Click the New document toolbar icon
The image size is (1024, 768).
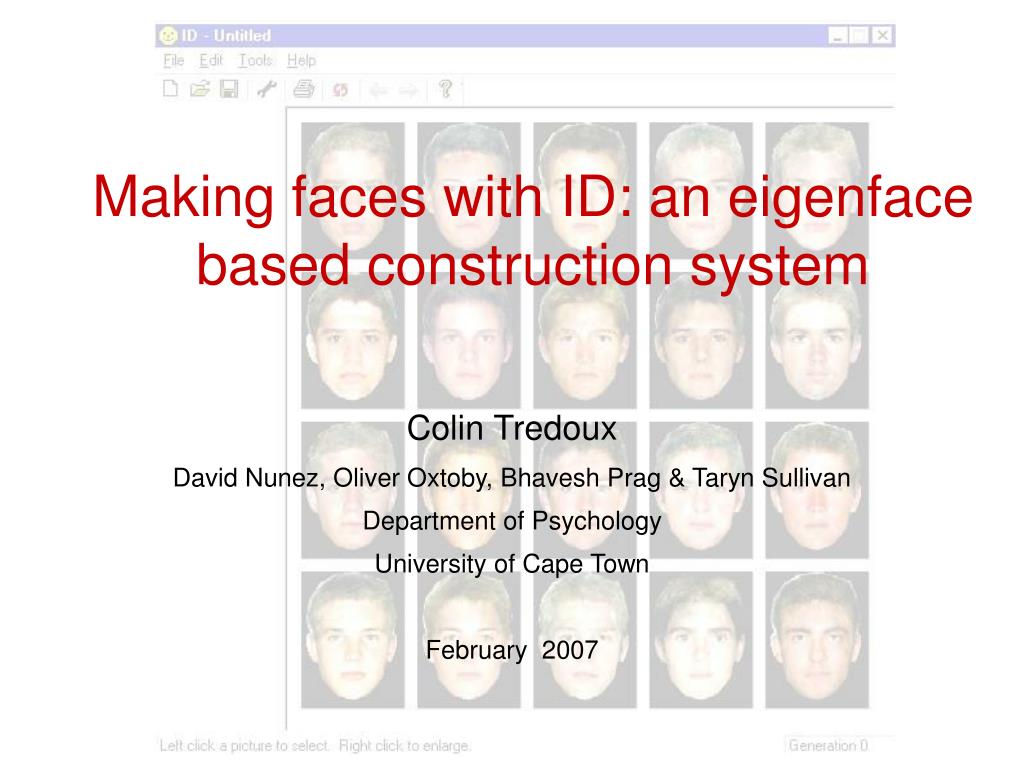[x=170, y=88]
